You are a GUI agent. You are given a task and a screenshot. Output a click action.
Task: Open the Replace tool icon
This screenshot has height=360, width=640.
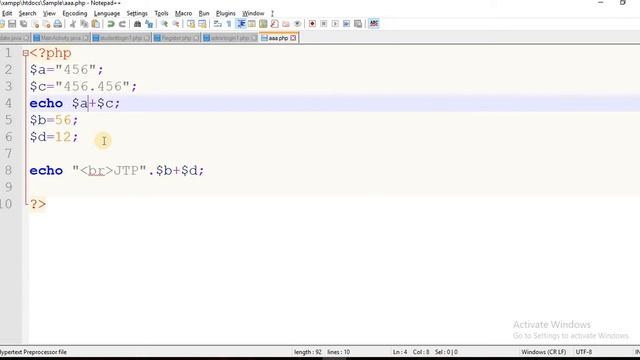coord(149,24)
